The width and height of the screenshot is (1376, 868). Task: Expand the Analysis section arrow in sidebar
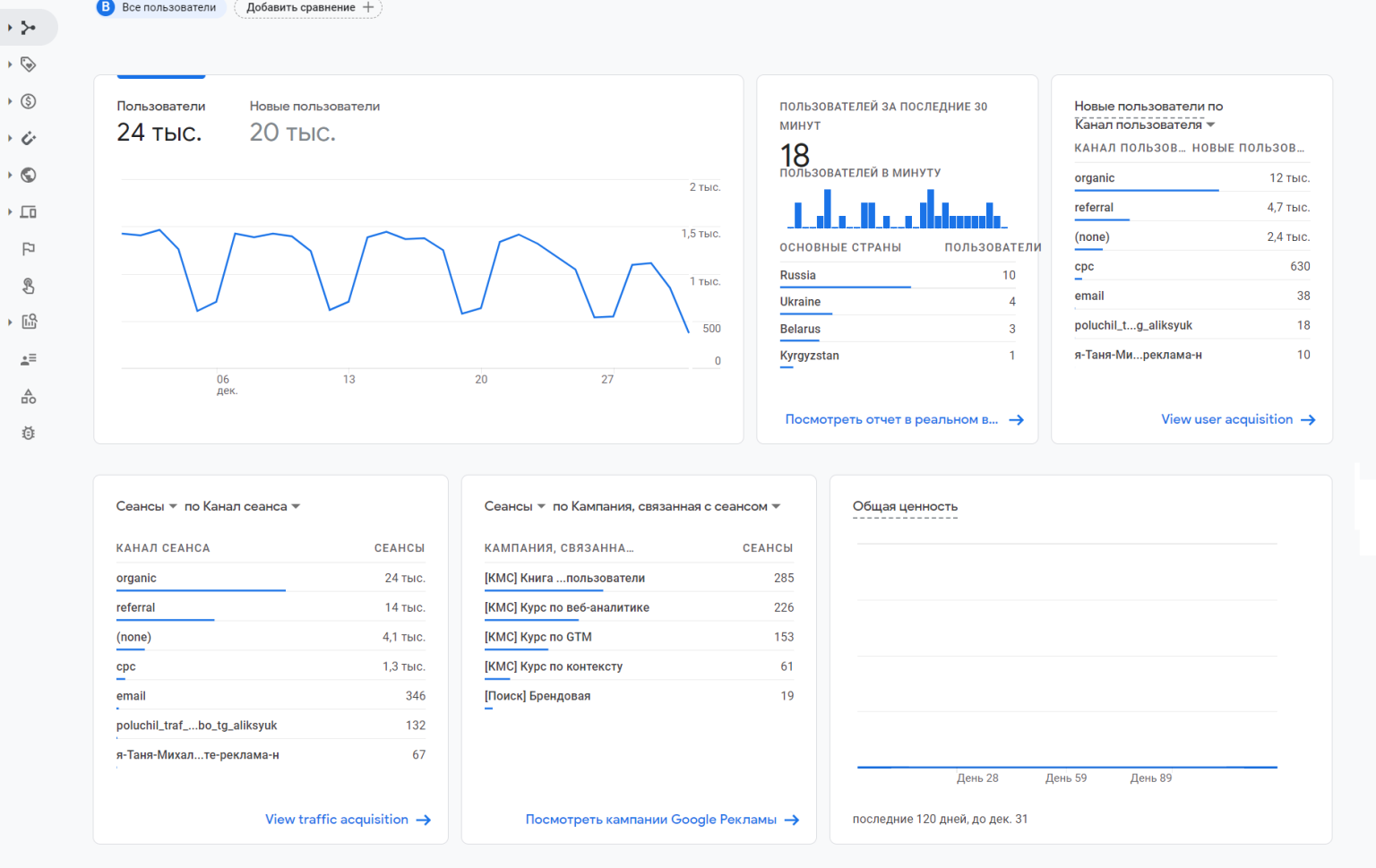(10, 322)
